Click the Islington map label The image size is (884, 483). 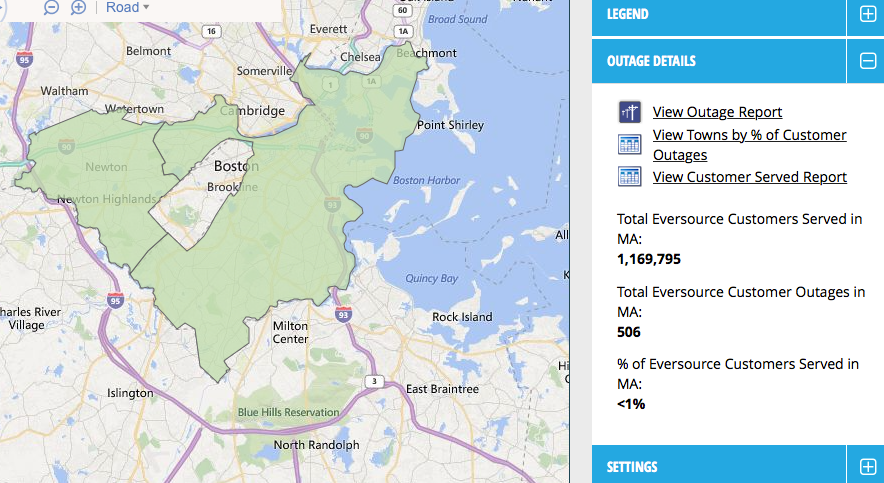pos(130,393)
